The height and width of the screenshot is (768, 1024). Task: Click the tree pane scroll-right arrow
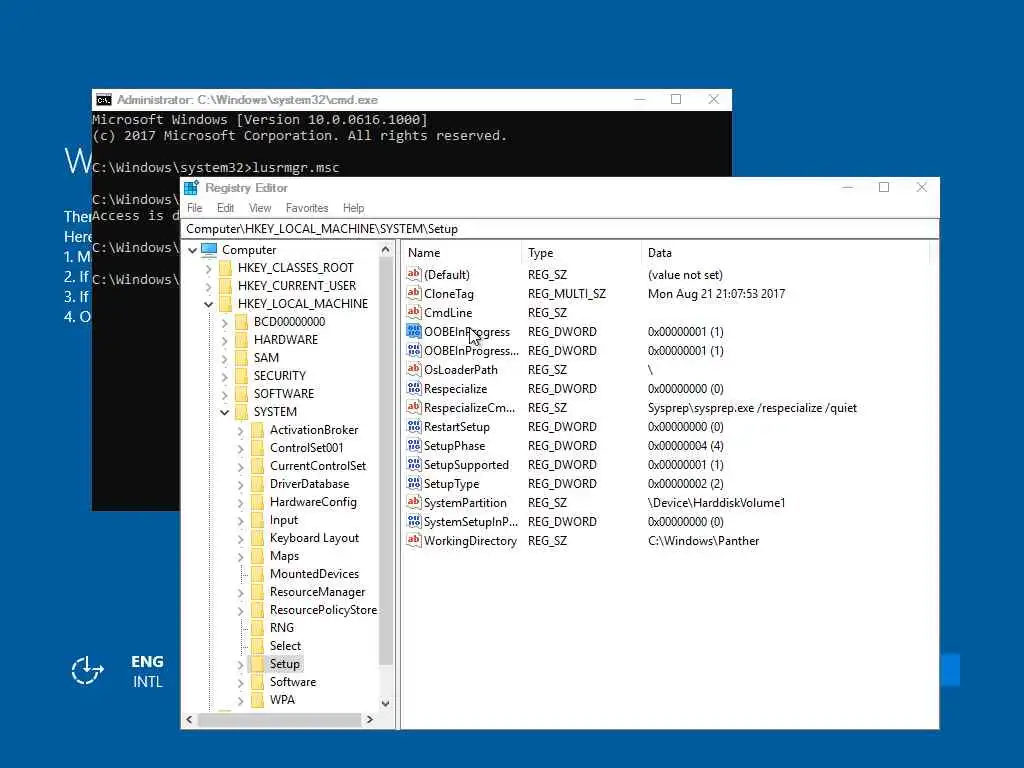pos(370,719)
